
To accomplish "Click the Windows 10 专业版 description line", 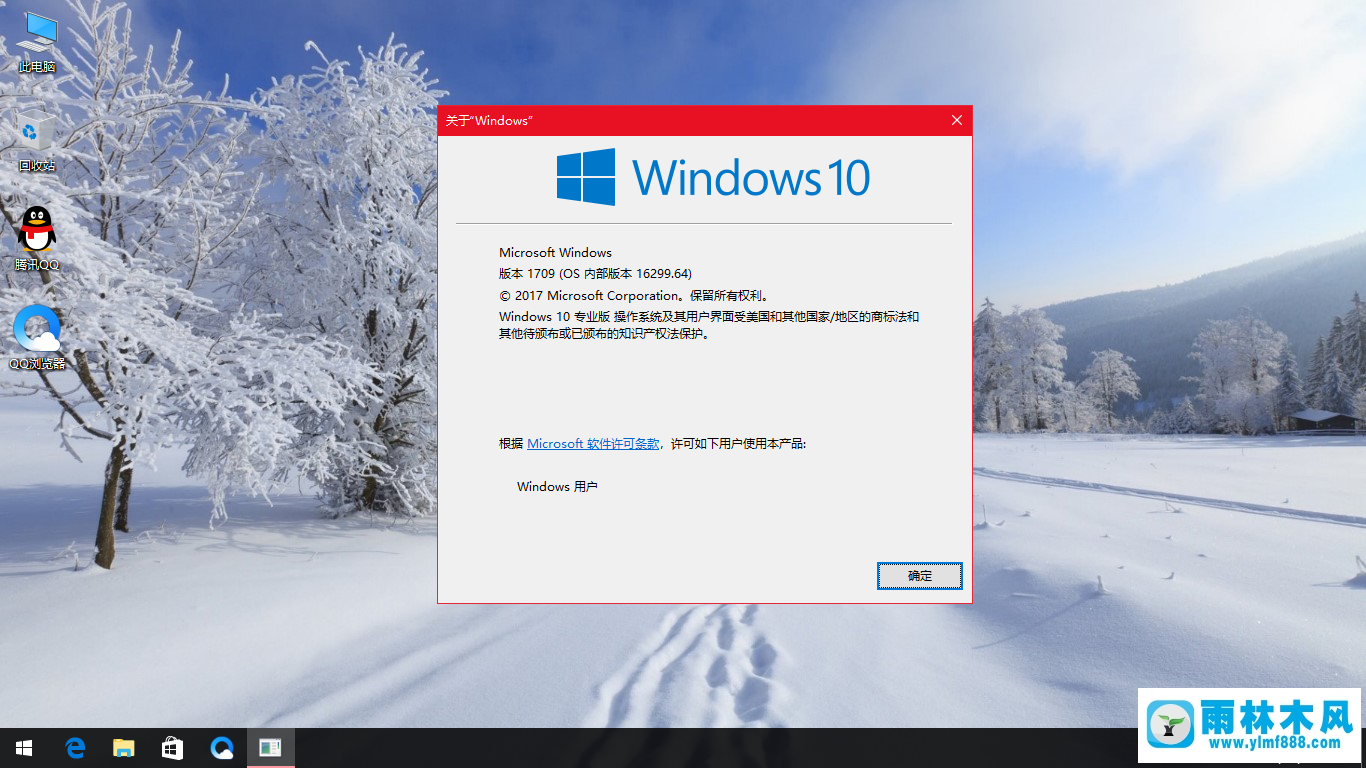I will [709, 317].
